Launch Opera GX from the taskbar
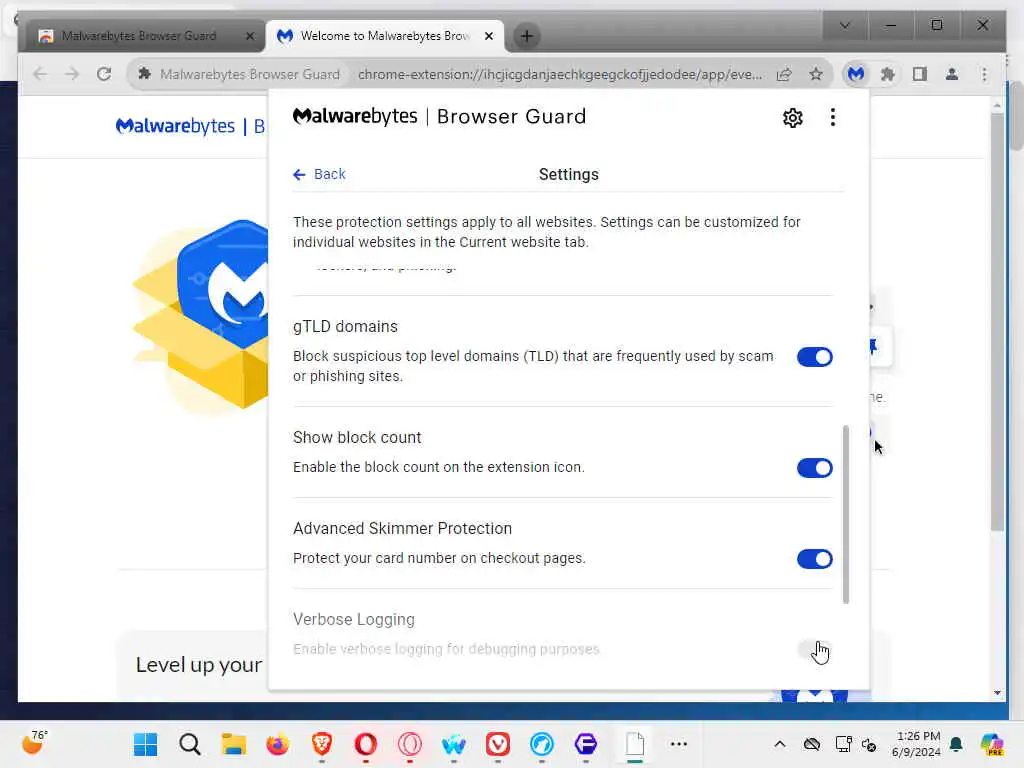The width and height of the screenshot is (1024, 768). (x=409, y=744)
